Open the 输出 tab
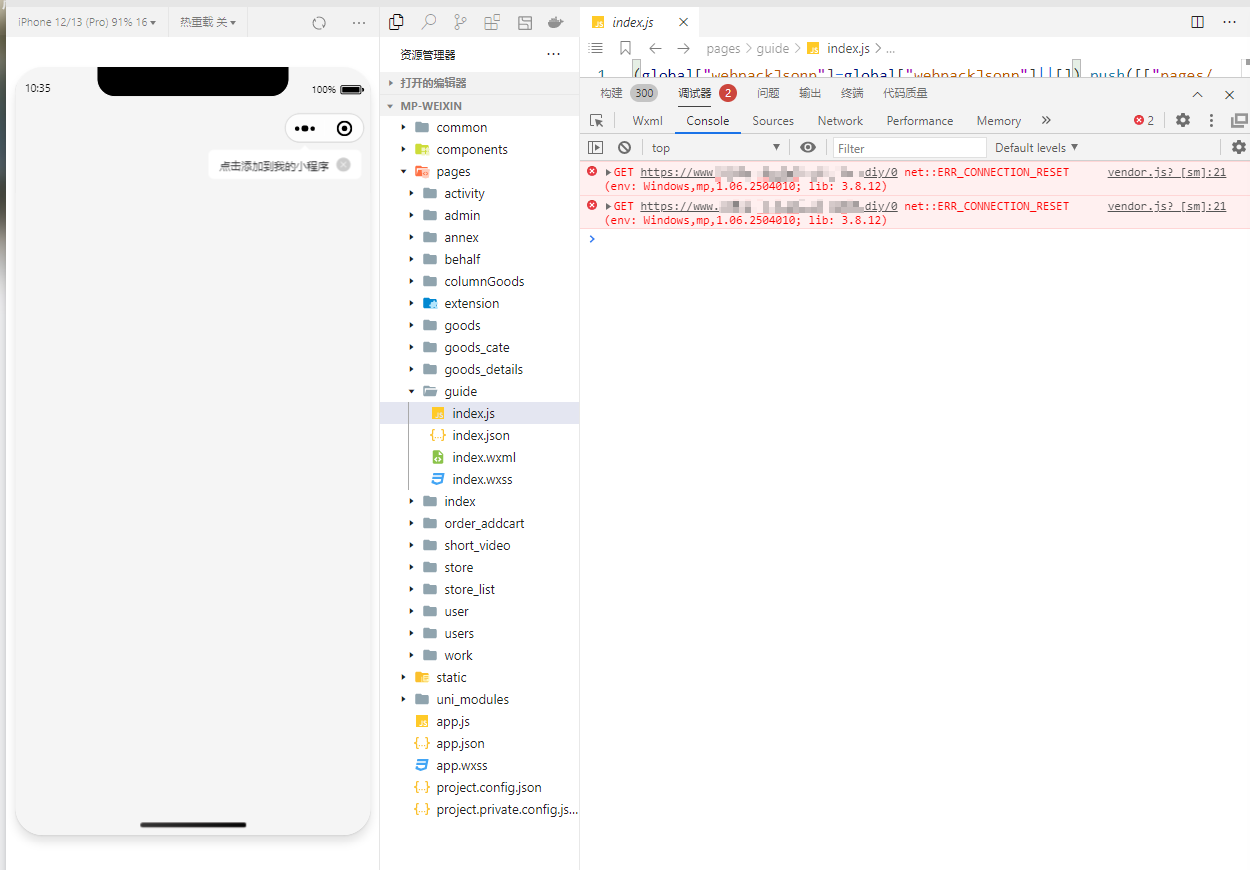This screenshot has height=870, width=1250. click(x=810, y=93)
